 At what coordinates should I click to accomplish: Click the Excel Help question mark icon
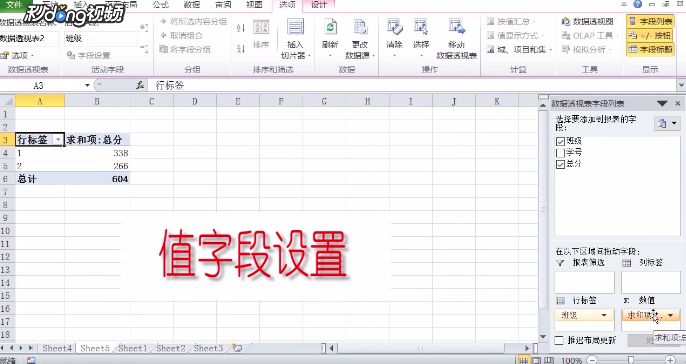638,4
